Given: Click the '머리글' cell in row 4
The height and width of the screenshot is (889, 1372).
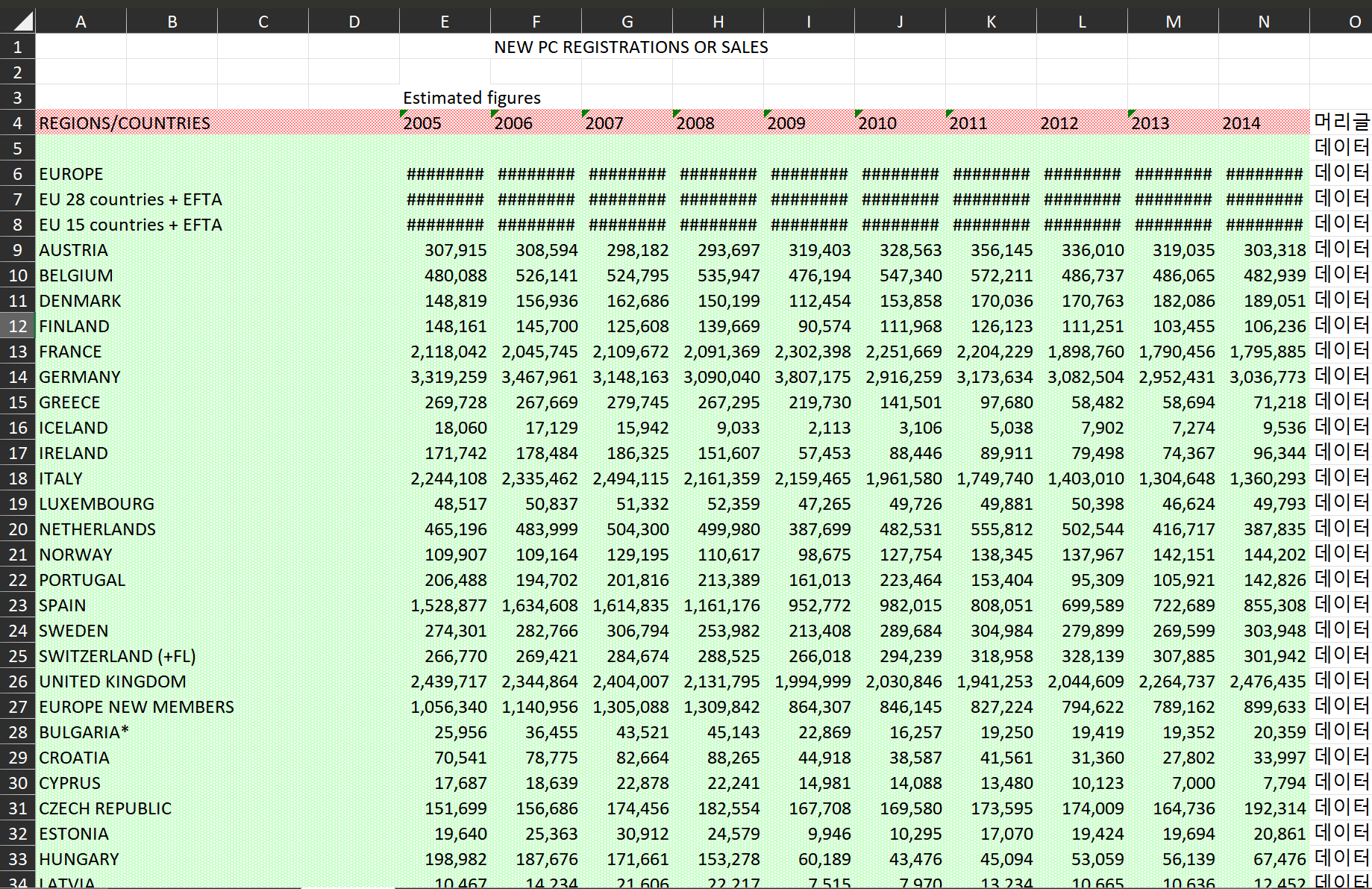Looking at the screenshot, I should (1341, 122).
